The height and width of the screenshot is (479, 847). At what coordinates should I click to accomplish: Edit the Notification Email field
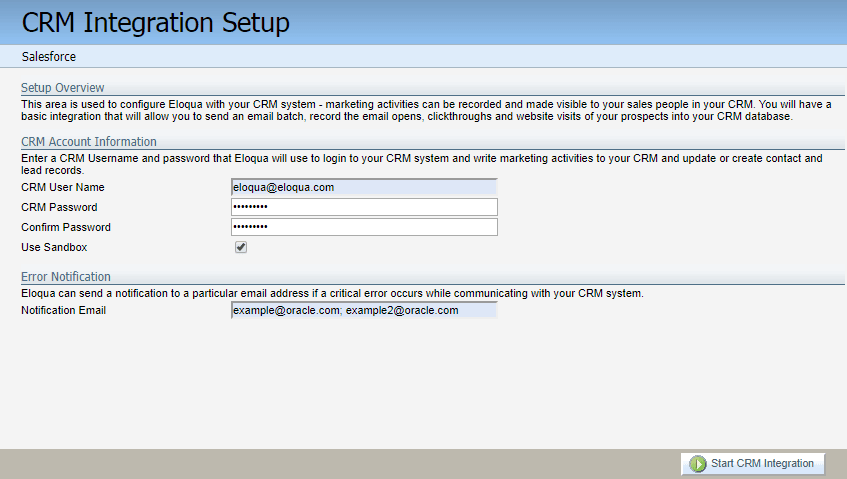click(x=364, y=311)
